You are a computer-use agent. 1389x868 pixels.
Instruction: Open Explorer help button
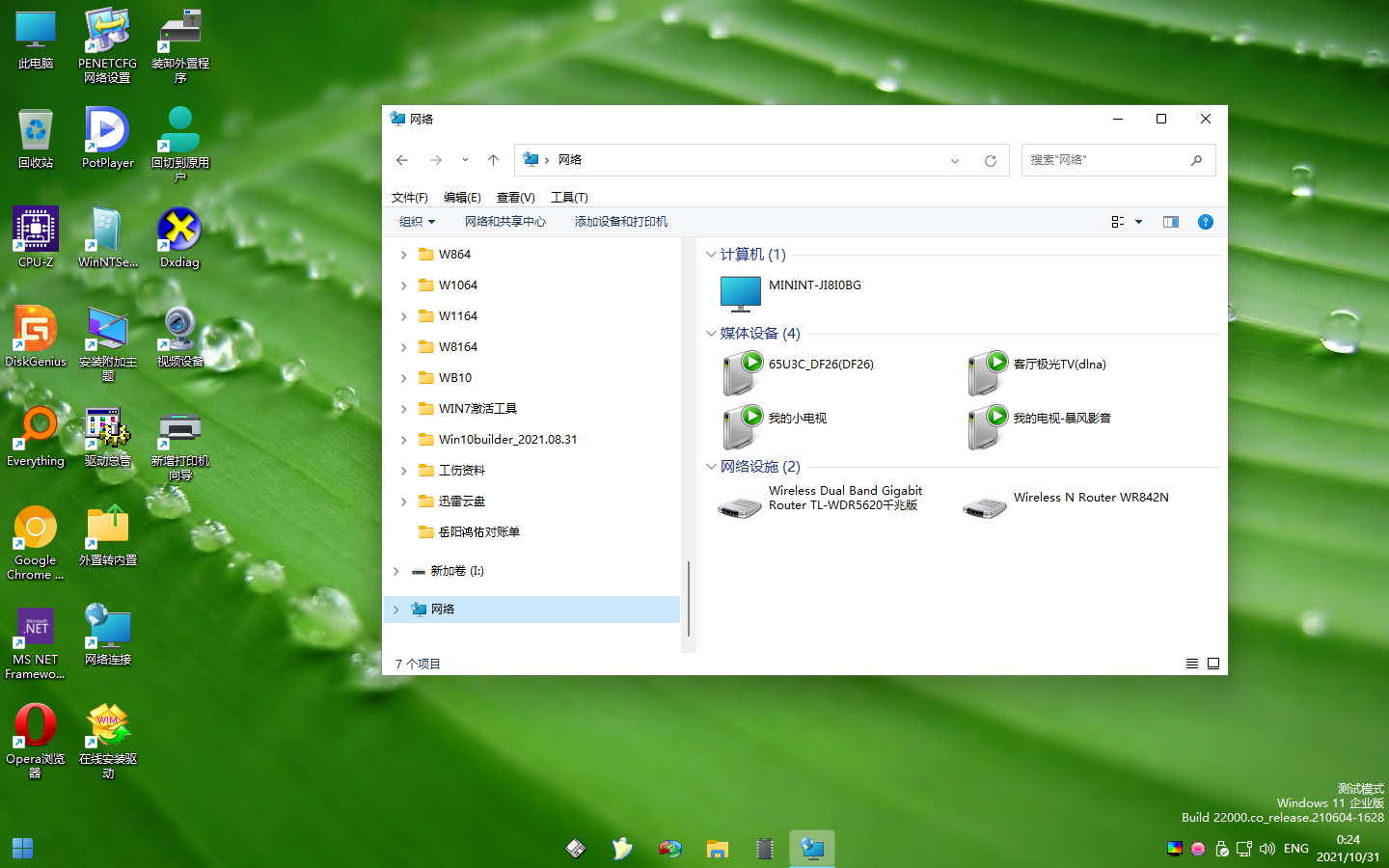[x=1205, y=222]
